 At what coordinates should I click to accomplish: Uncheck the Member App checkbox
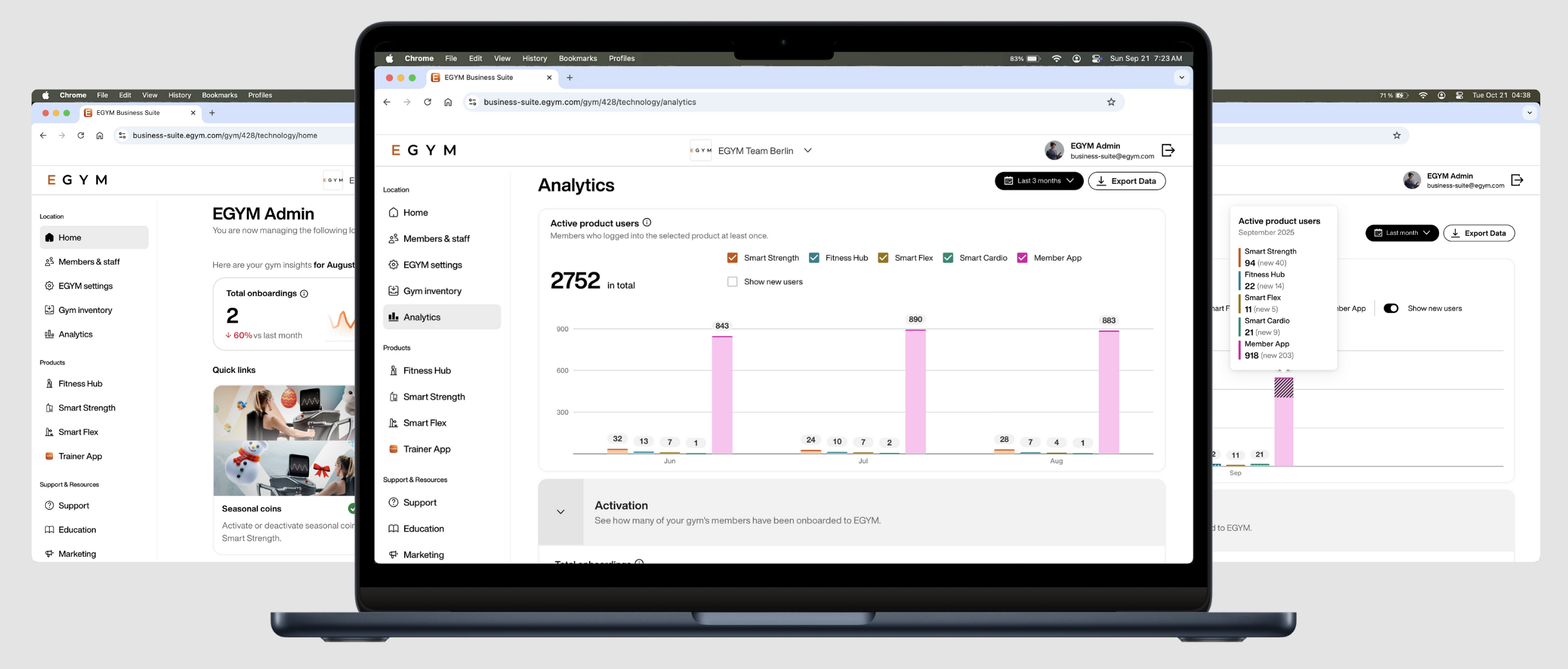tap(1022, 257)
